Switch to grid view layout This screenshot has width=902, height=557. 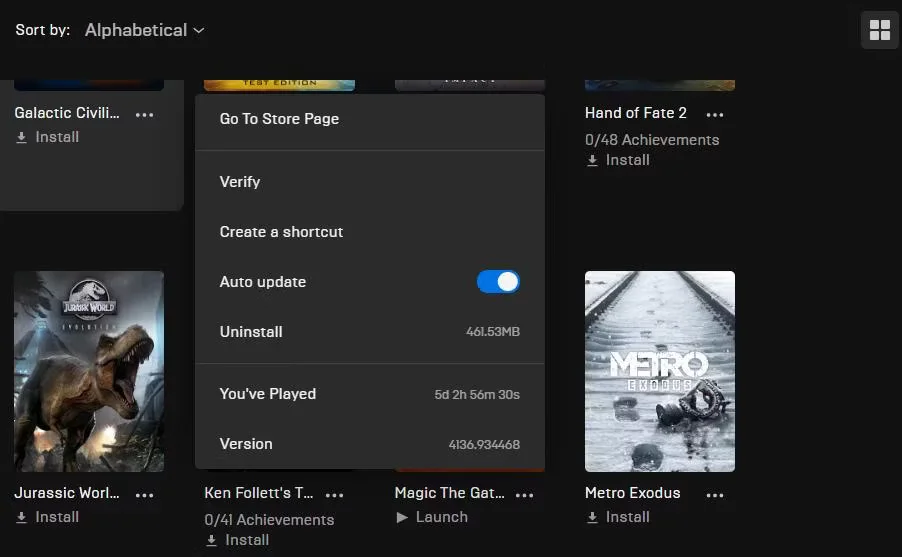tap(880, 30)
